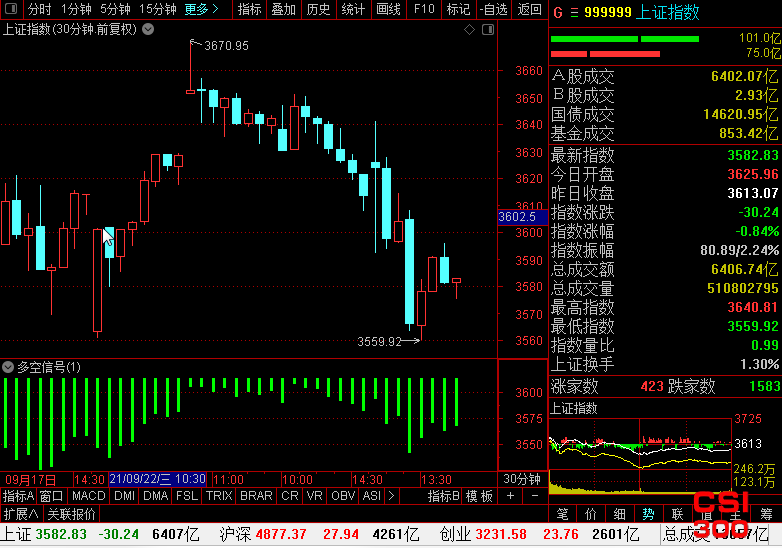This screenshot has width=782, height=548.
Task: Click the 统计 statistics button
Action: coord(353,9)
